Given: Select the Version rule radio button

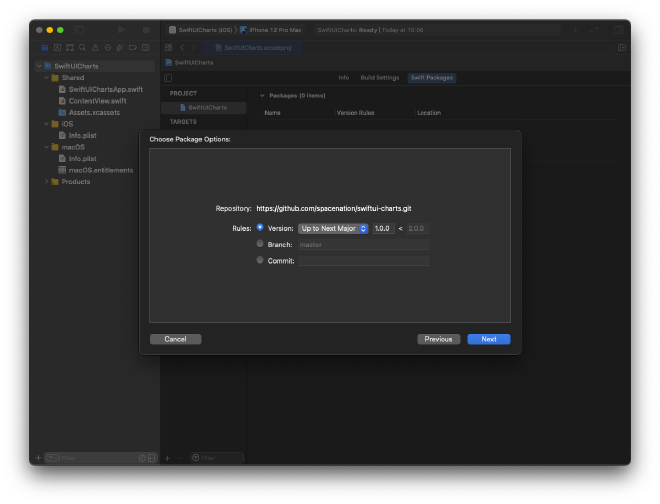Looking at the screenshot, I should coord(260,227).
